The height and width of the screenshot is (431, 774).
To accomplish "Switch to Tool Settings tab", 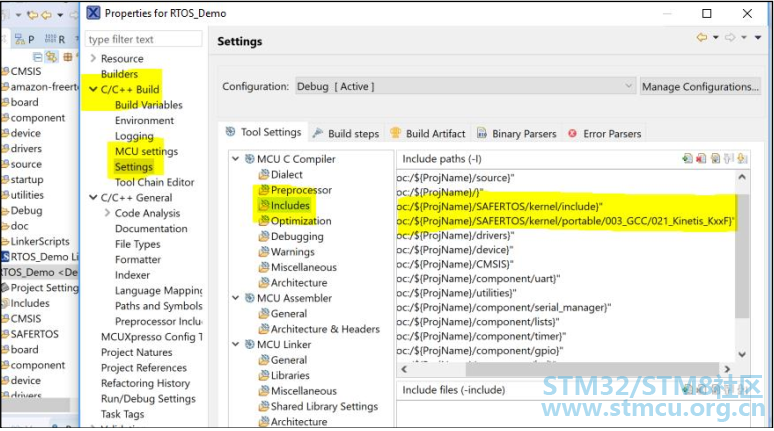I will 264,132.
